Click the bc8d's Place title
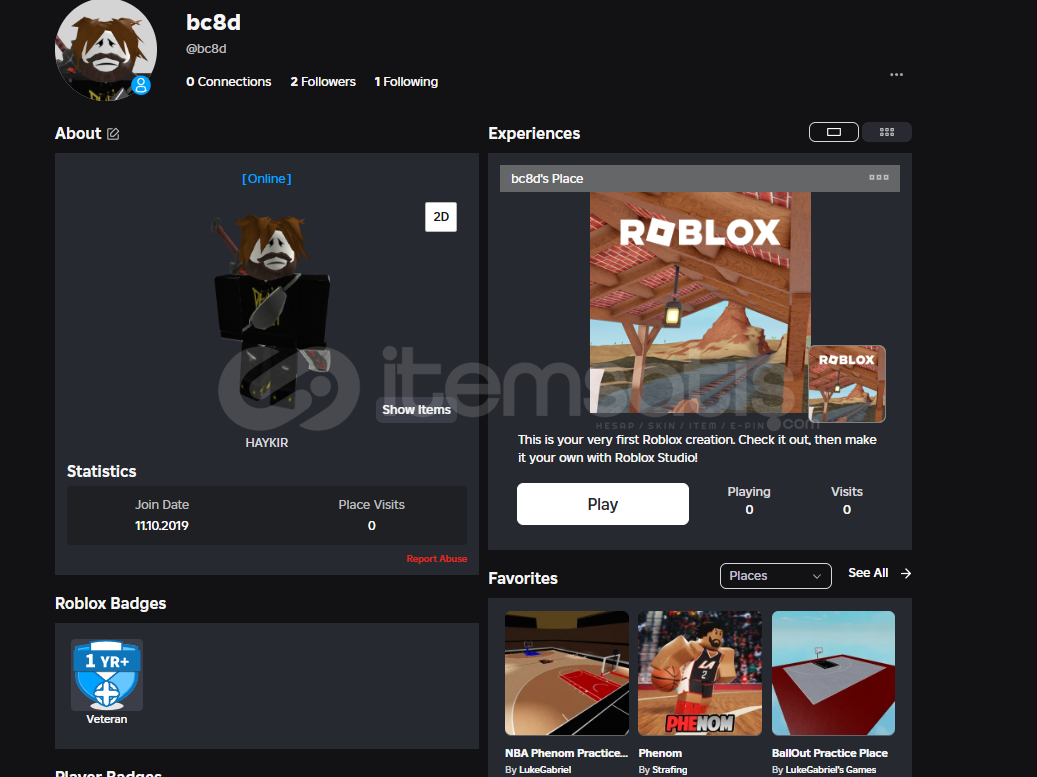Screen dimensions: 1037x777 pos(547,179)
